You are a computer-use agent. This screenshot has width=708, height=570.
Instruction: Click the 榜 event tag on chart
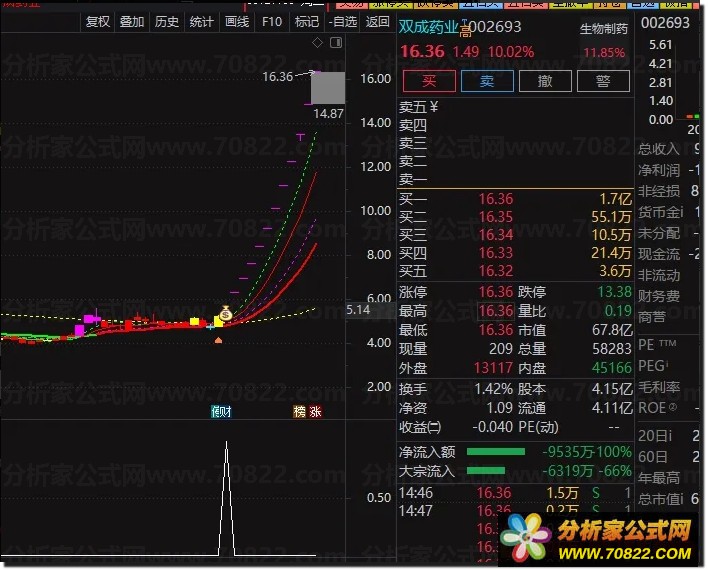(x=300, y=411)
